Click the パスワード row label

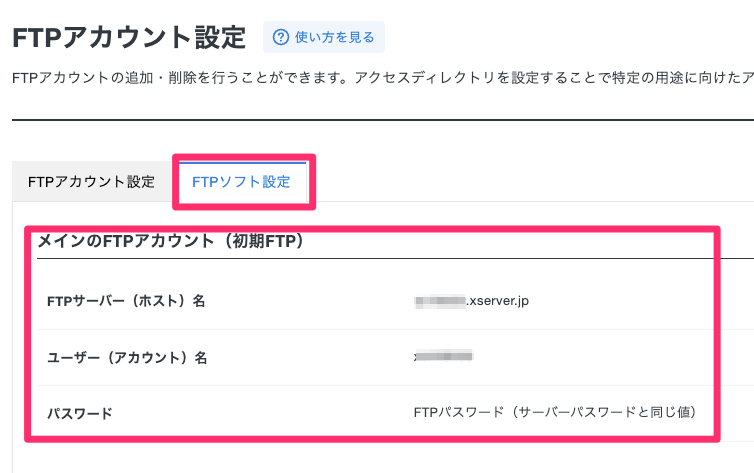tap(80, 413)
